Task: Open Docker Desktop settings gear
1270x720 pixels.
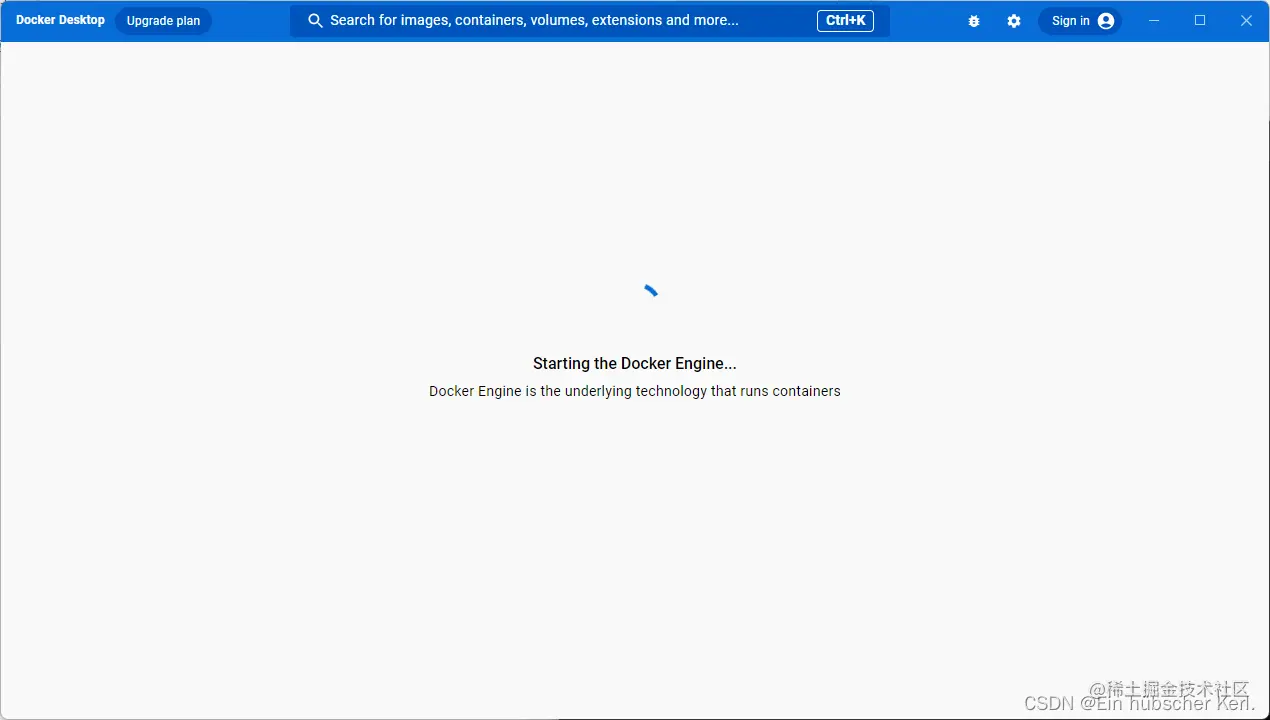Action: pos(1014,21)
